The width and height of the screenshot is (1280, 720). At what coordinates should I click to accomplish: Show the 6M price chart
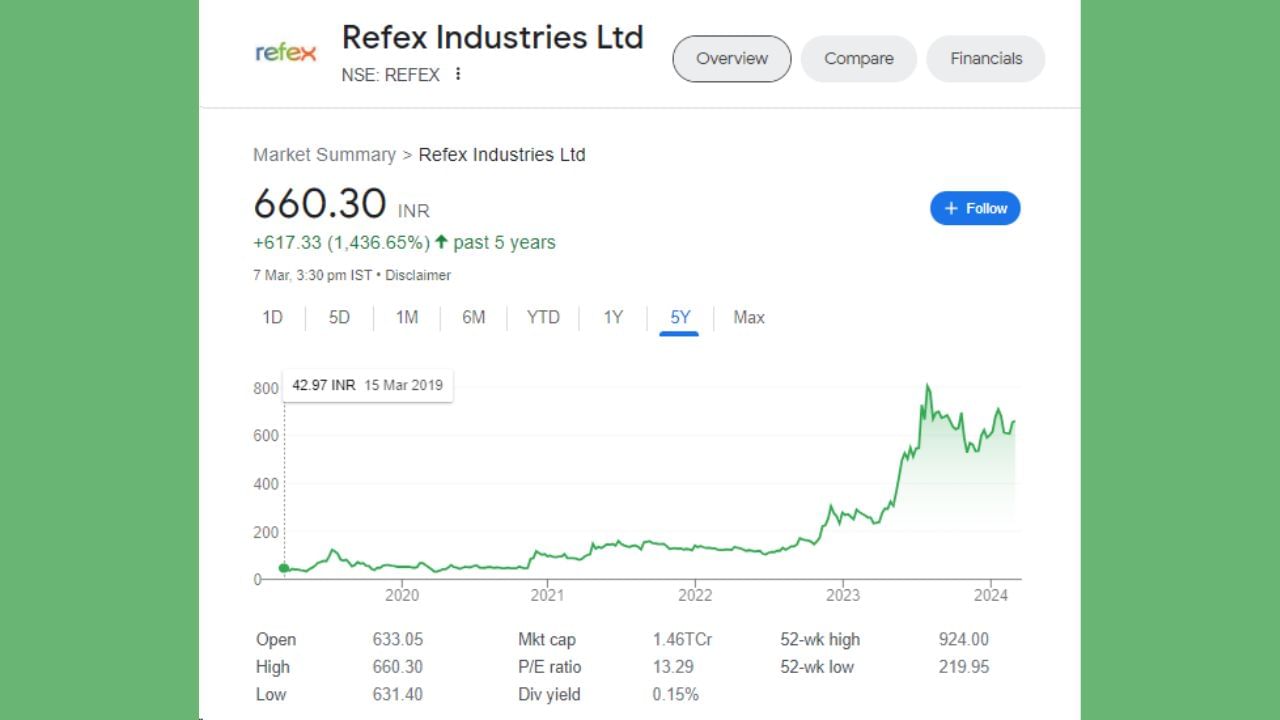point(473,318)
